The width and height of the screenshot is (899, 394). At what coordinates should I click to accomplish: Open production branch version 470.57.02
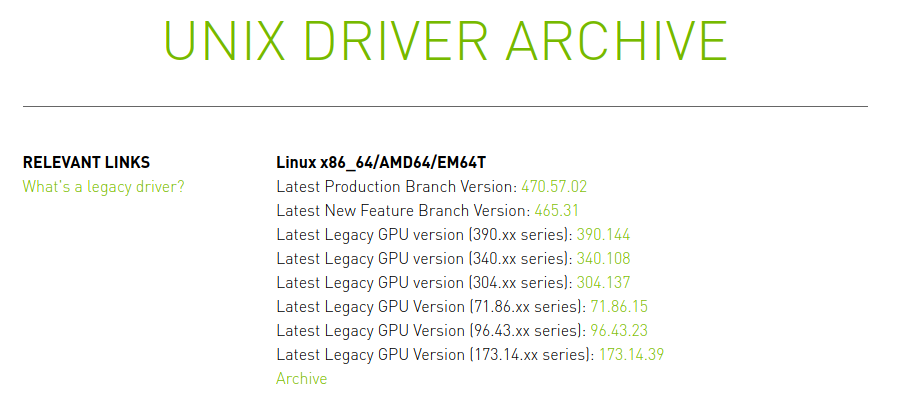554,187
